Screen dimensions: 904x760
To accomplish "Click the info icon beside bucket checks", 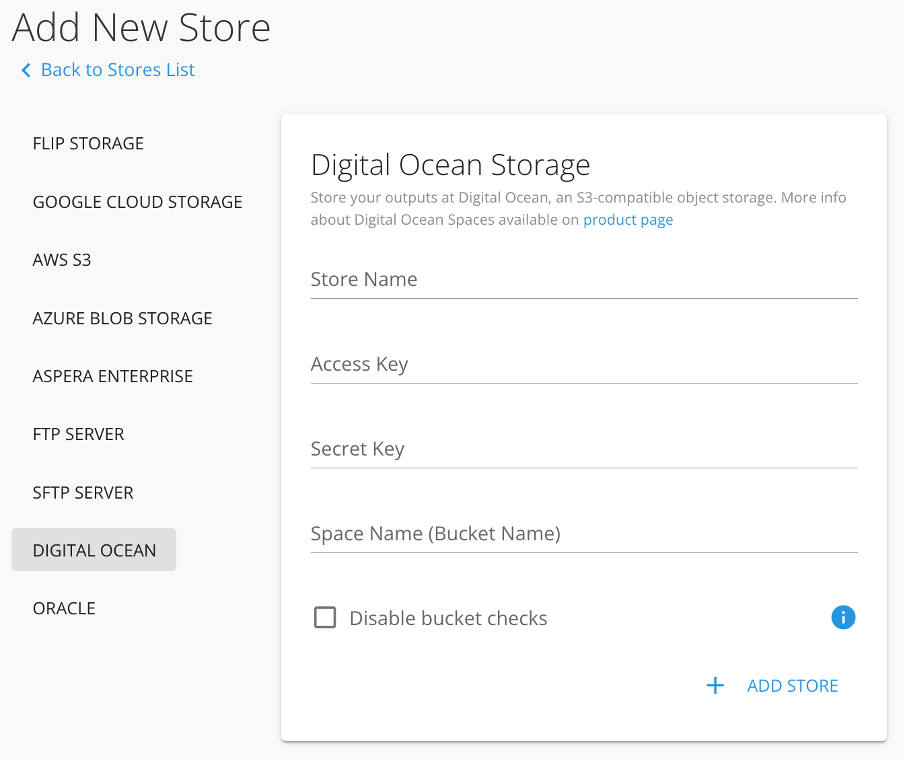I will pyautogui.click(x=843, y=618).
